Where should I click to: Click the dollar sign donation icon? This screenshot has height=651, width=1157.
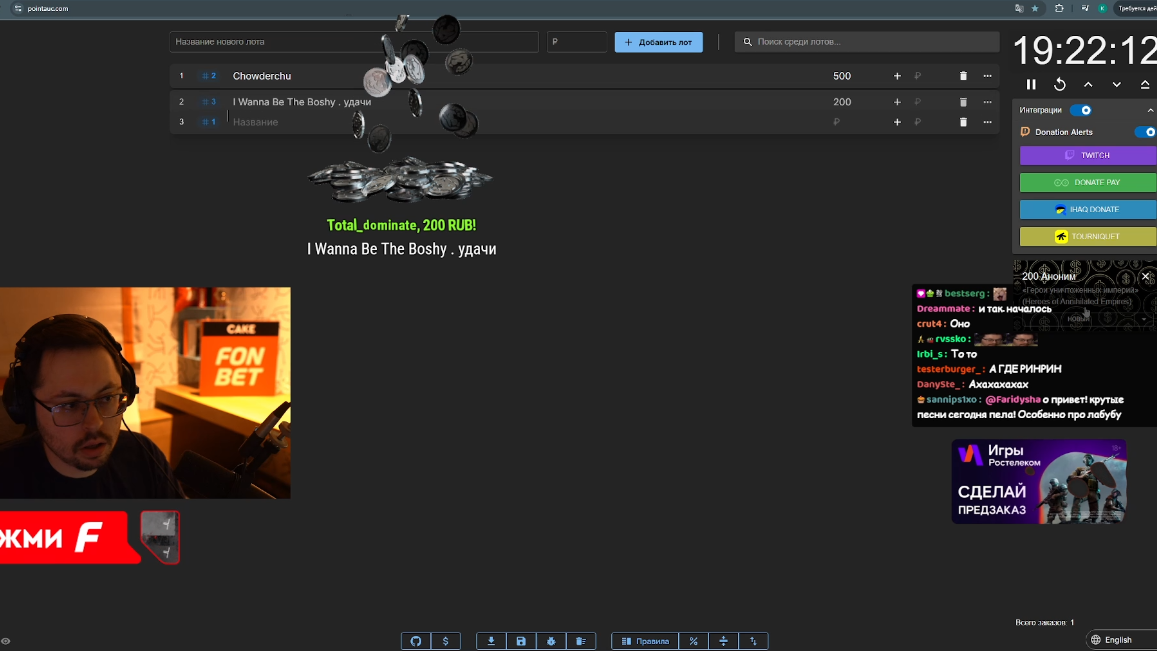[446, 641]
